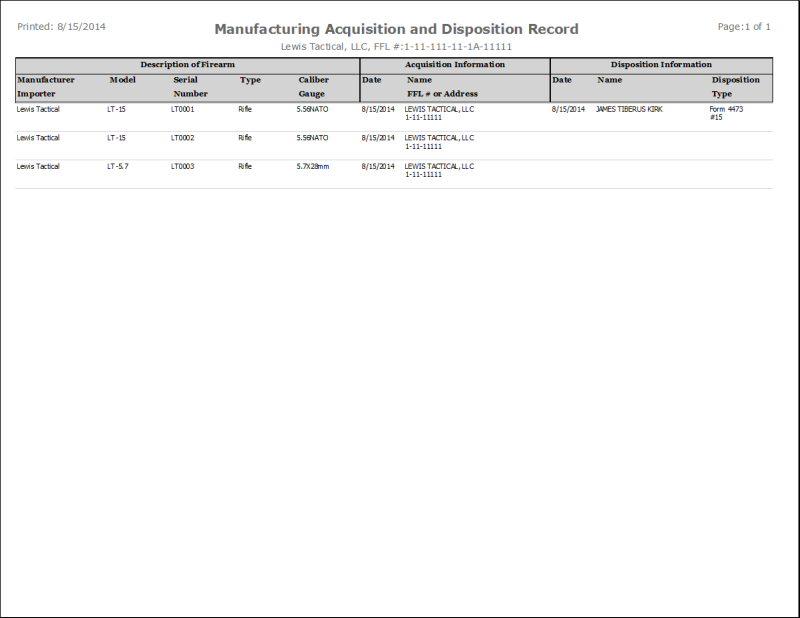
Task: Click the 5.7X28mm caliber cell
Action: tap(313, 166)
